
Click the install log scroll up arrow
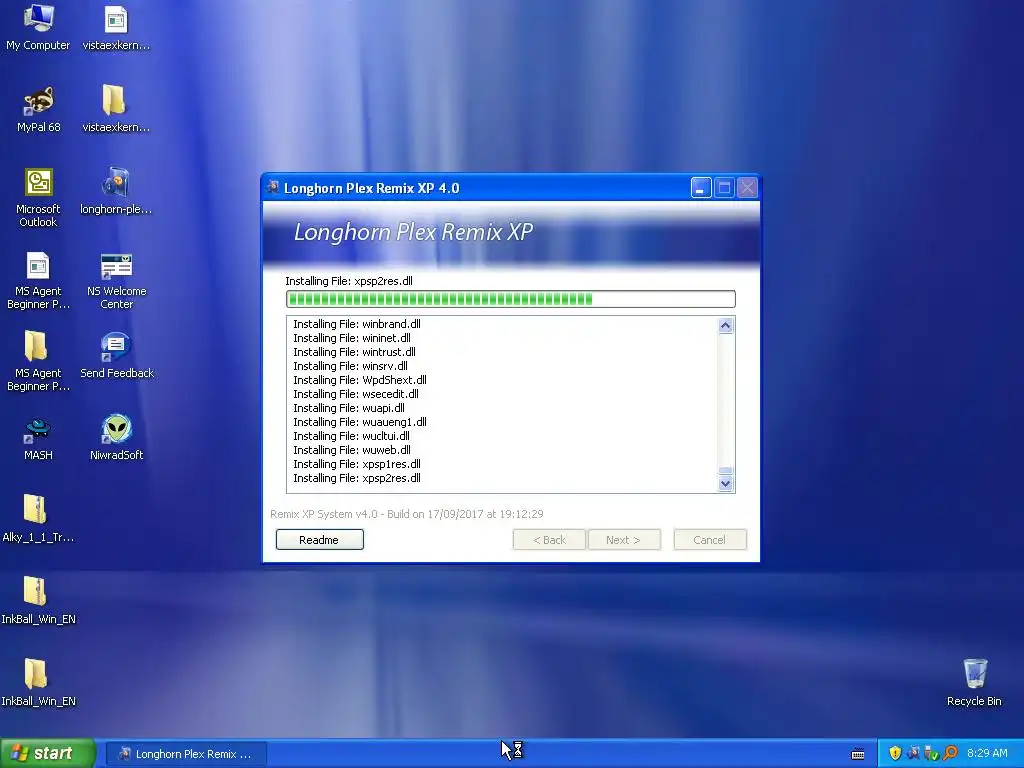click(x=726, y=325)
